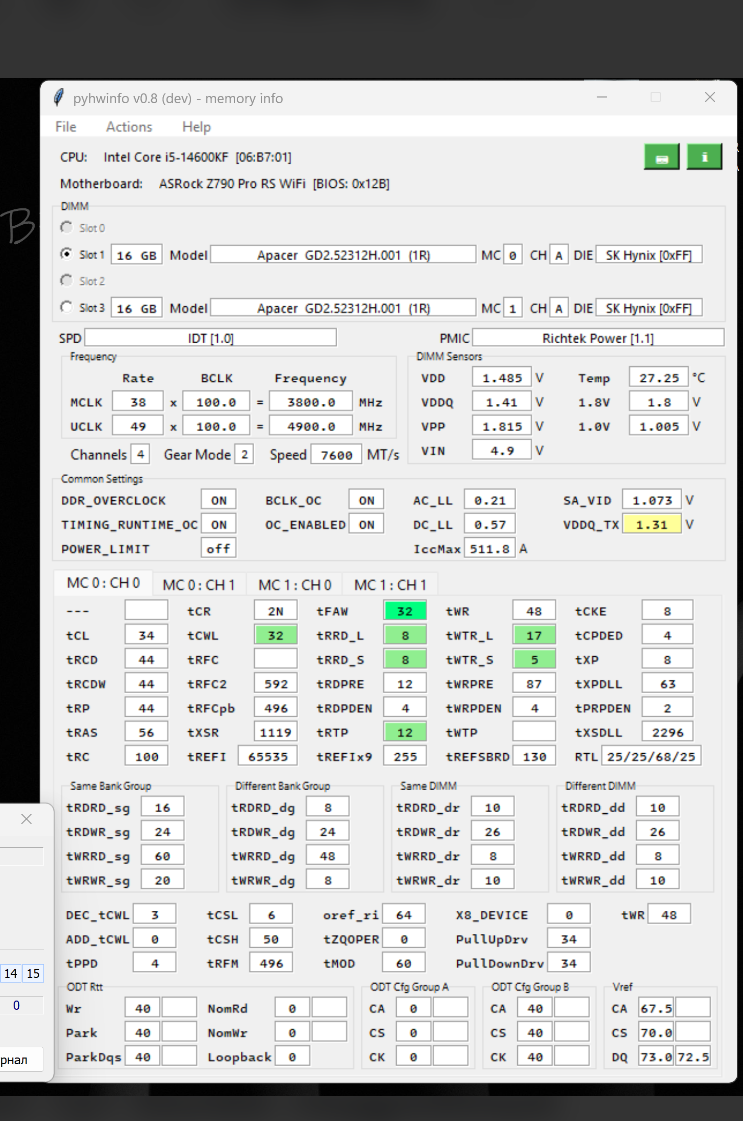The width and height of the screenshot is (743, 1121).
Task: Switch to the MC 1: CH 1 tab
Action: tap(390, 585)
